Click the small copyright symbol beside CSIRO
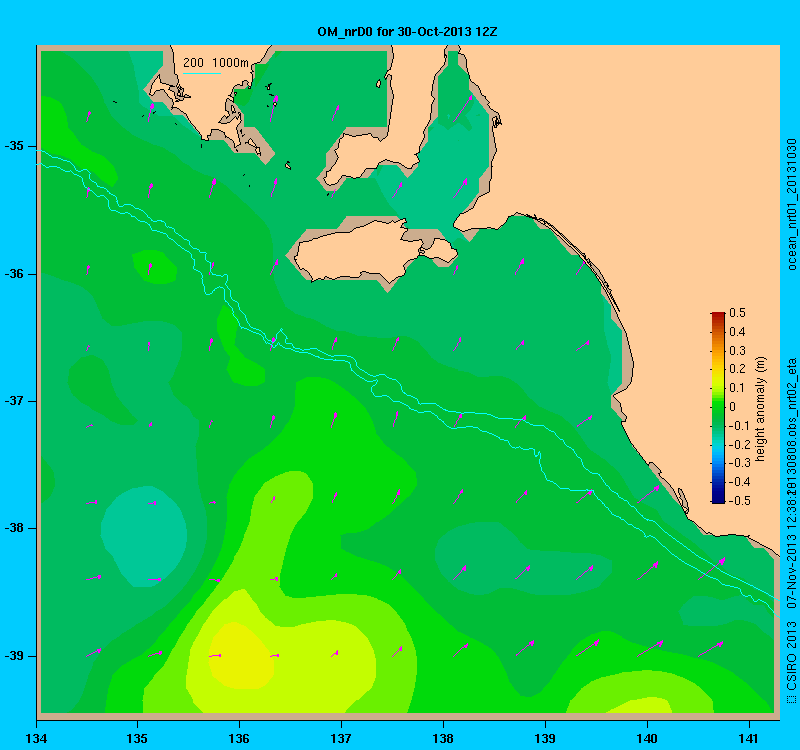Screen dimensions: 800x750 [791, 698]
